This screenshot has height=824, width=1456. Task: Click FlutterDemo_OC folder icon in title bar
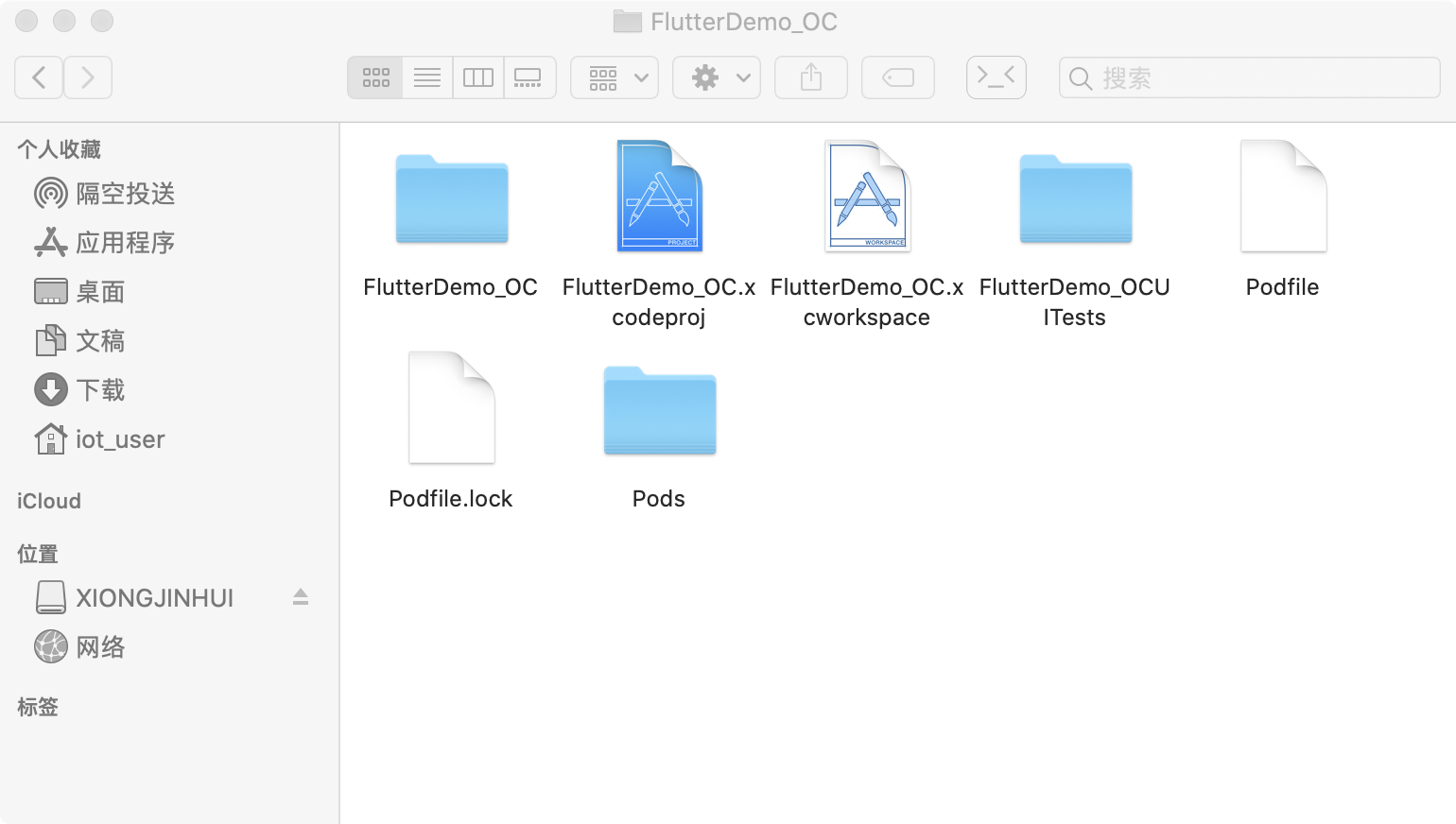point(628,21)
